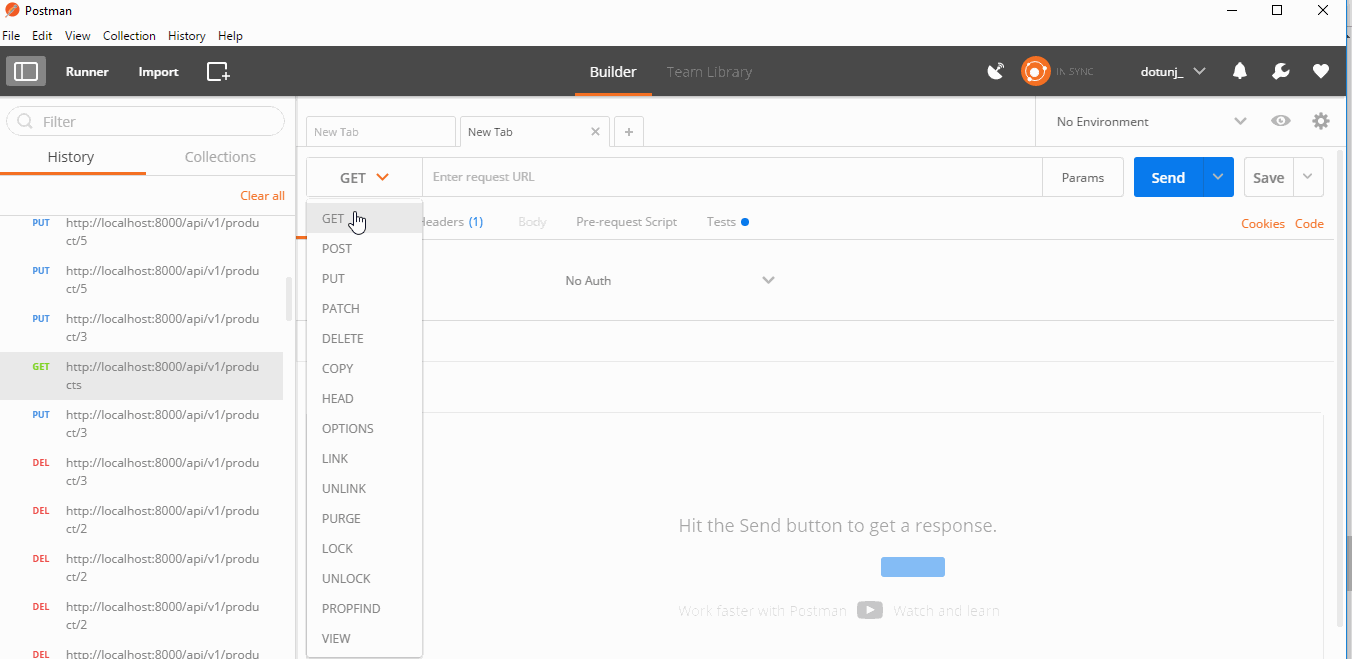Open the wrench settings icon
Screen dimensions: 1352x659
pos(1280,71)
